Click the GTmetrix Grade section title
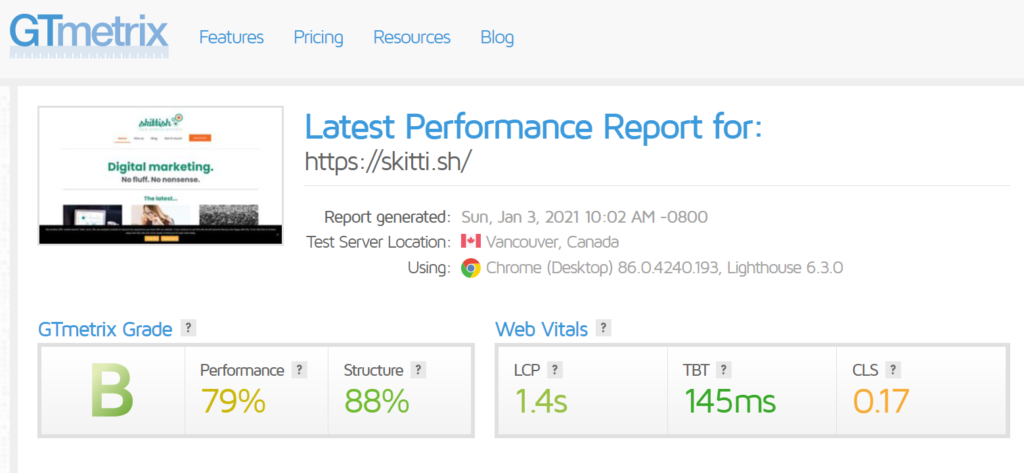1024x473 pixels. (x=105, y=329)
